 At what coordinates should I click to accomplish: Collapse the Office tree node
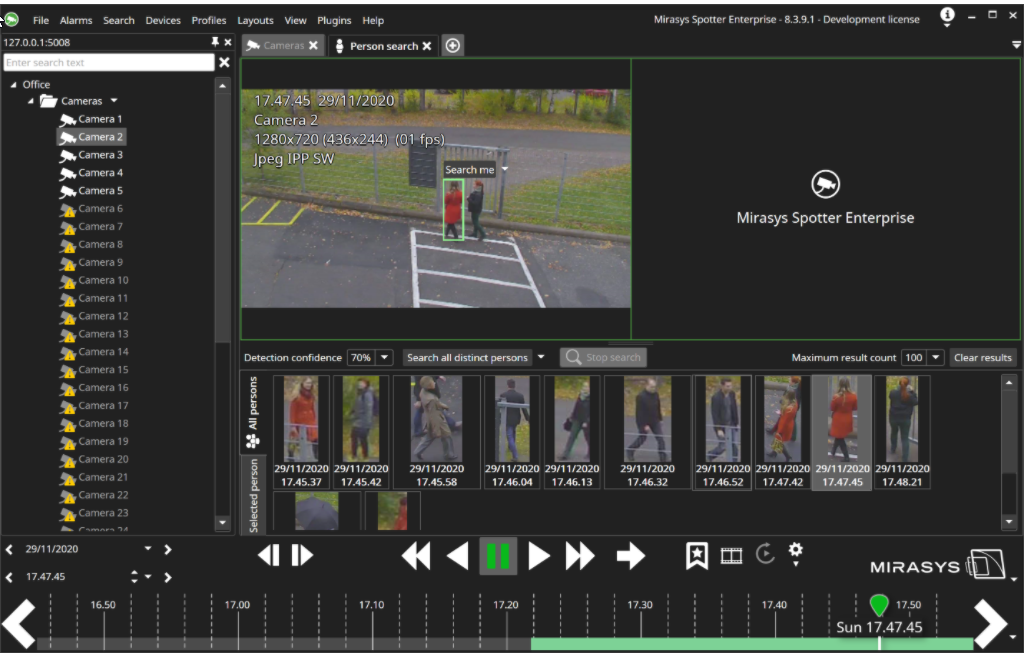tap(13, 85)
